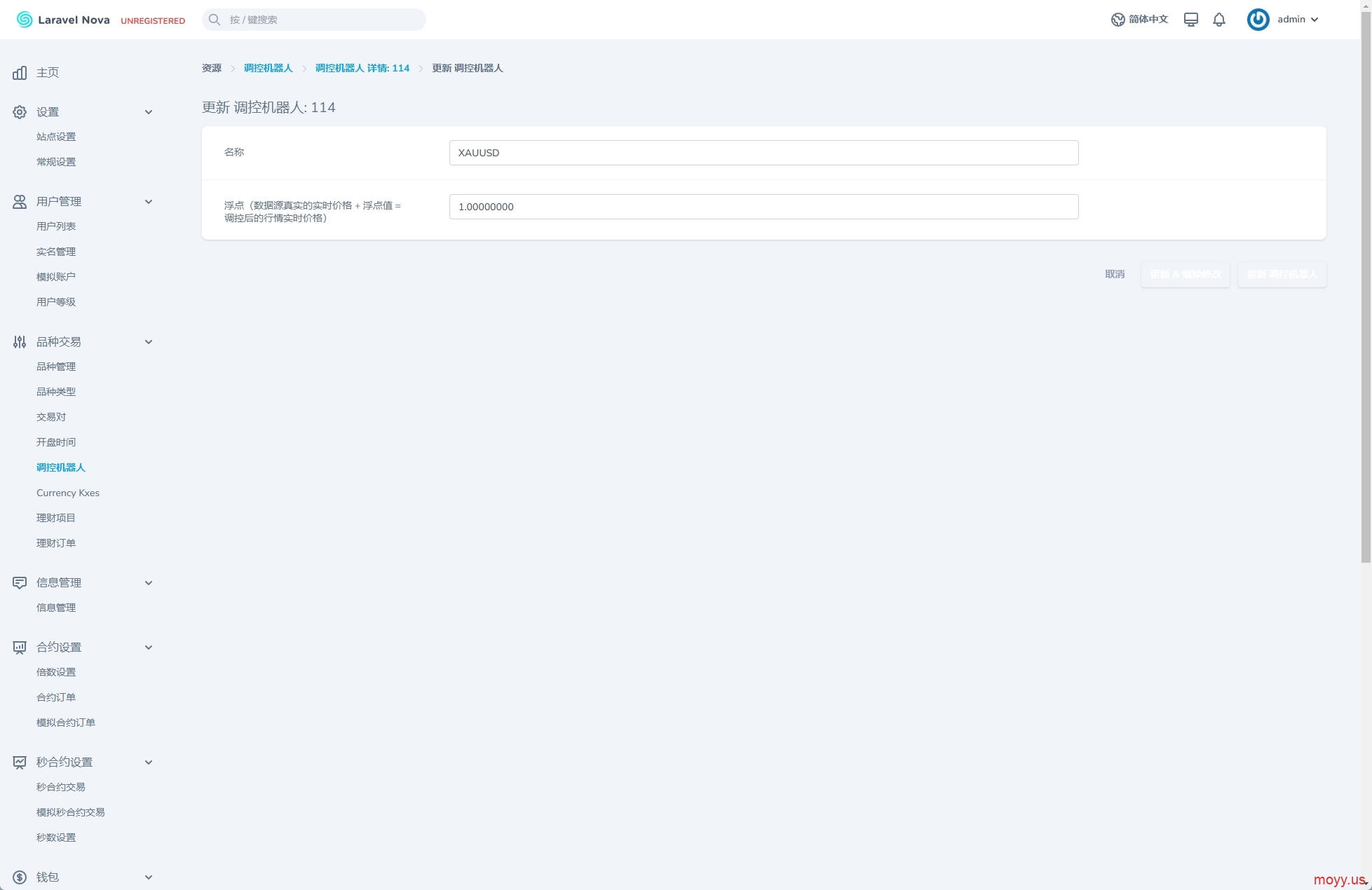Screen dimensions: 1372x890
Task: Open 用户等级 menu item
Action: pyautogui.click(x=56, y=302)
